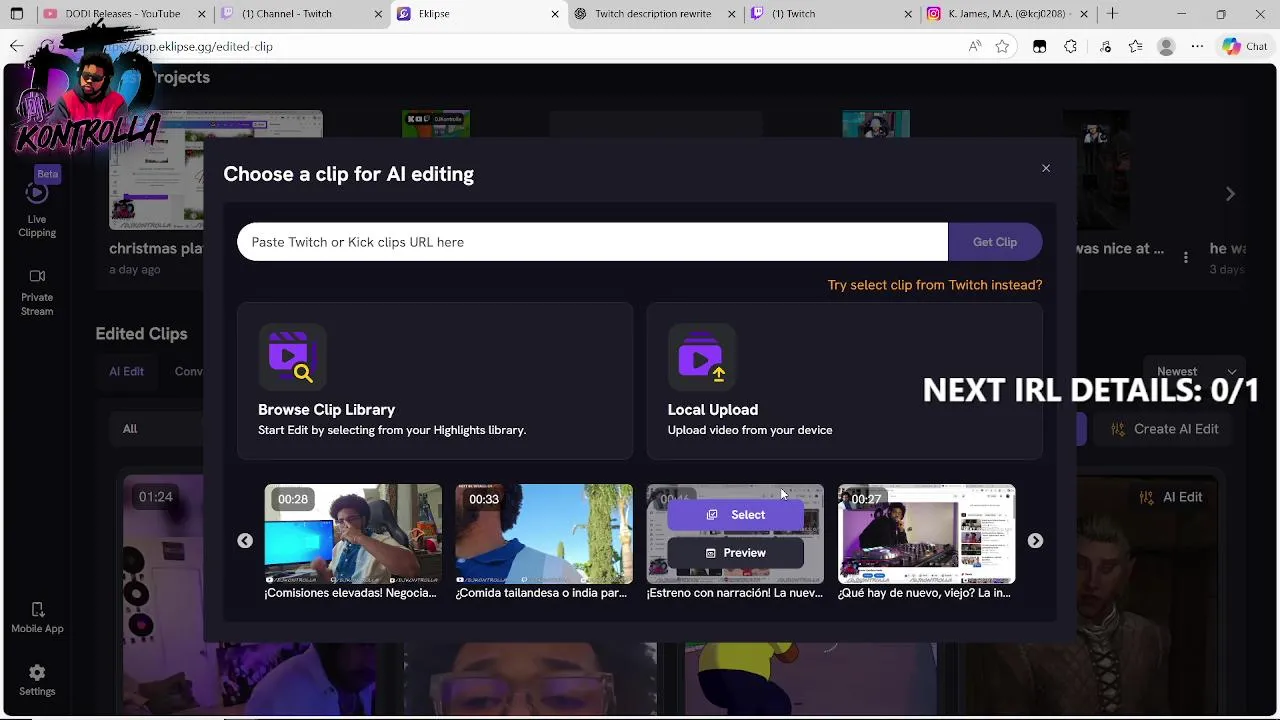Image resolution: width=1280 pixels, height=720 pixels.
Task: Click the Get Clip button
Action: 995,242
